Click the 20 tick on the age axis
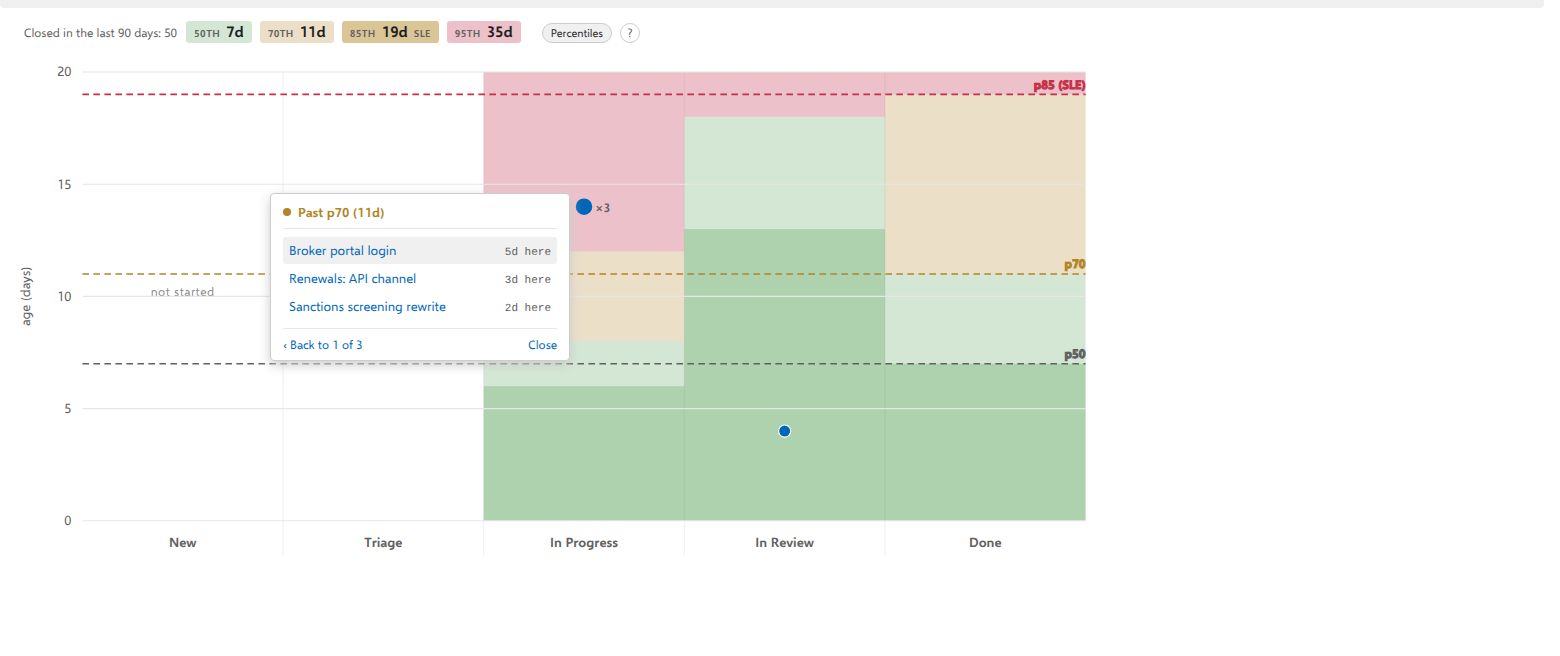 65,72
